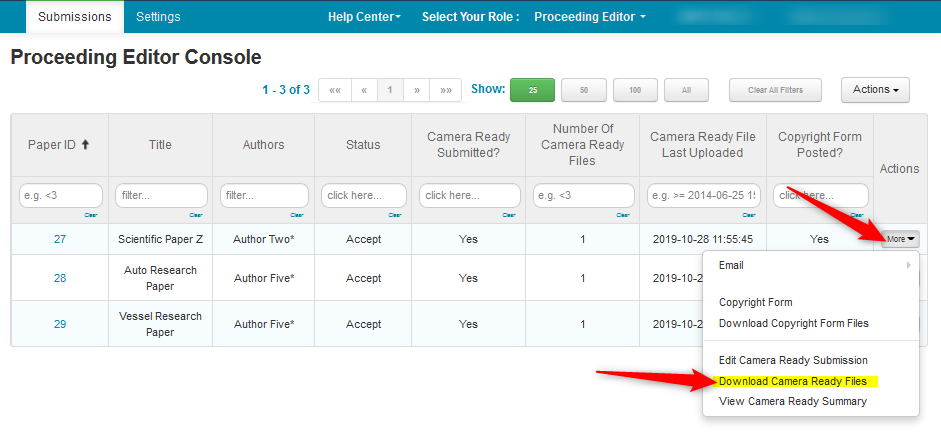Show 100 items per page
Screen dimensions: 941x434
[635, 90]
